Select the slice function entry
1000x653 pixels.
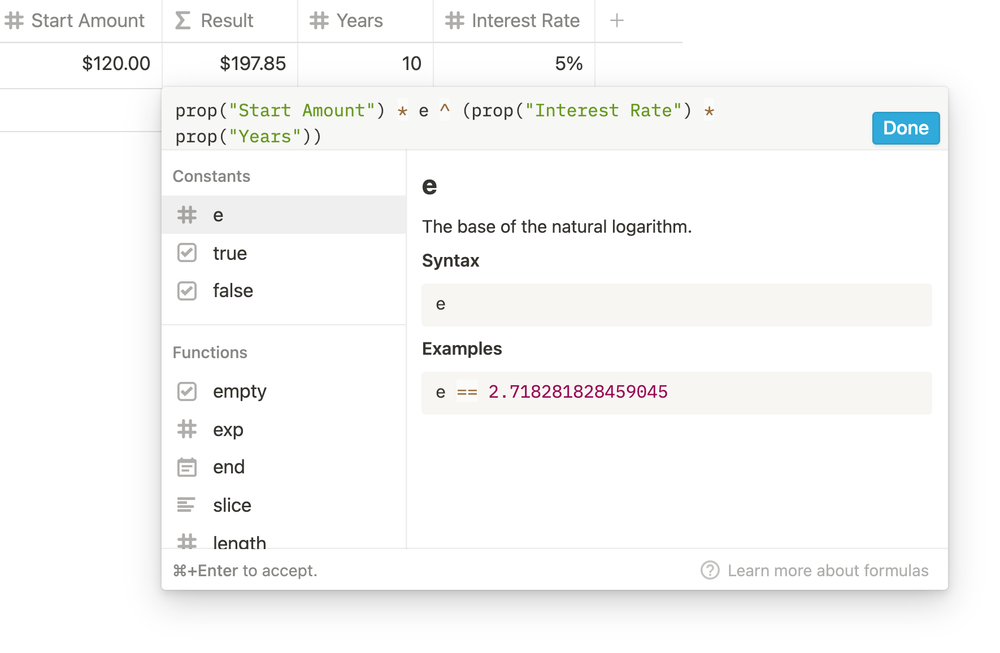point(232,505)
